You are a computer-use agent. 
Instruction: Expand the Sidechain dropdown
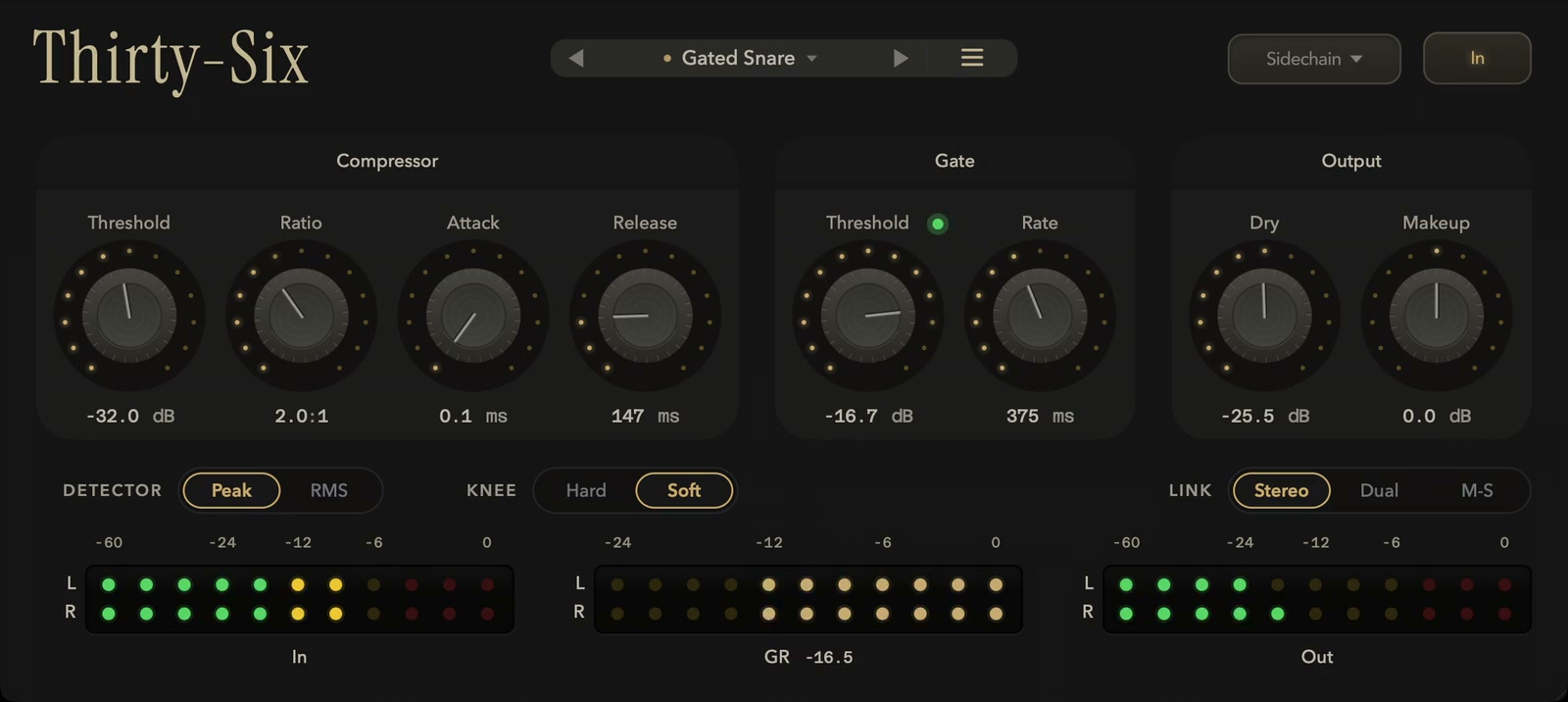click(x=1313, y=59)
